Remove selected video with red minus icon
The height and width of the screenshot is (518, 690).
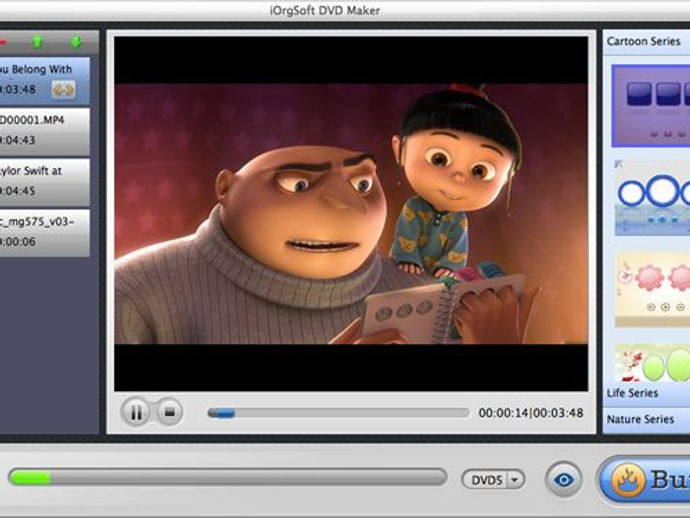3,42
